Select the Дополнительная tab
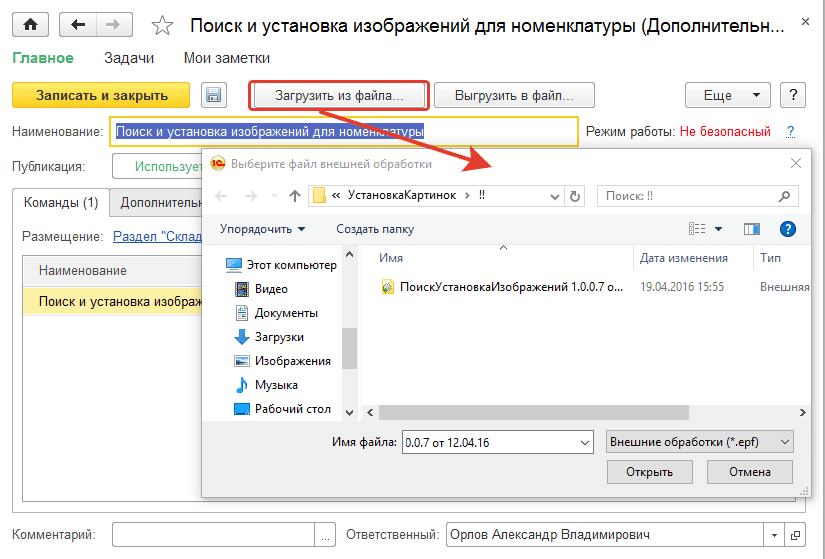This screenshot has width=825, height=559. [156, 203]
